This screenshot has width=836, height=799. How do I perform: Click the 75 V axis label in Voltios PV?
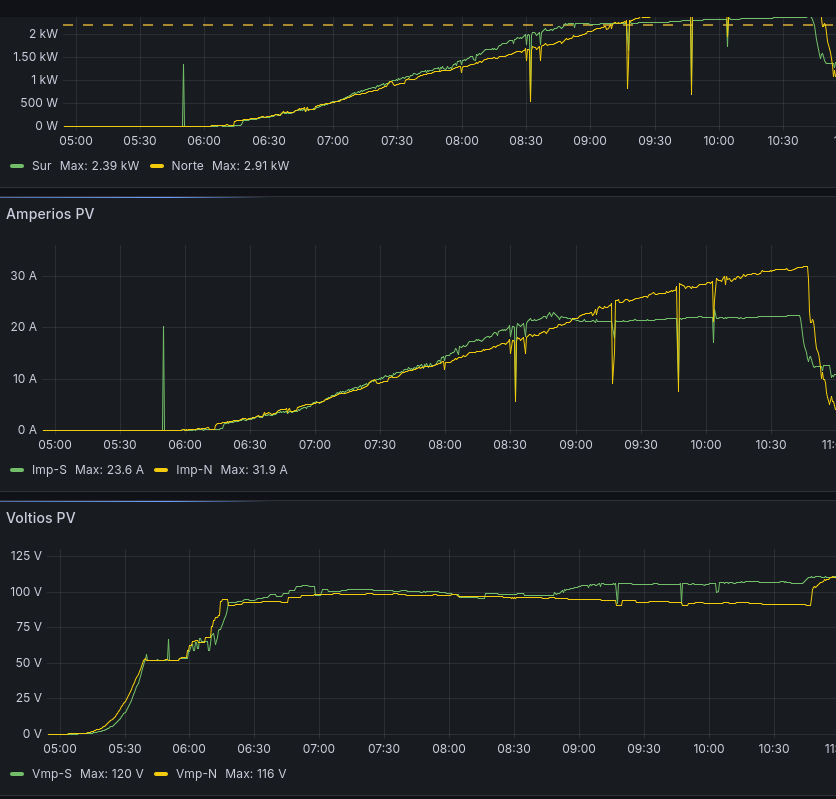[29, 627]
